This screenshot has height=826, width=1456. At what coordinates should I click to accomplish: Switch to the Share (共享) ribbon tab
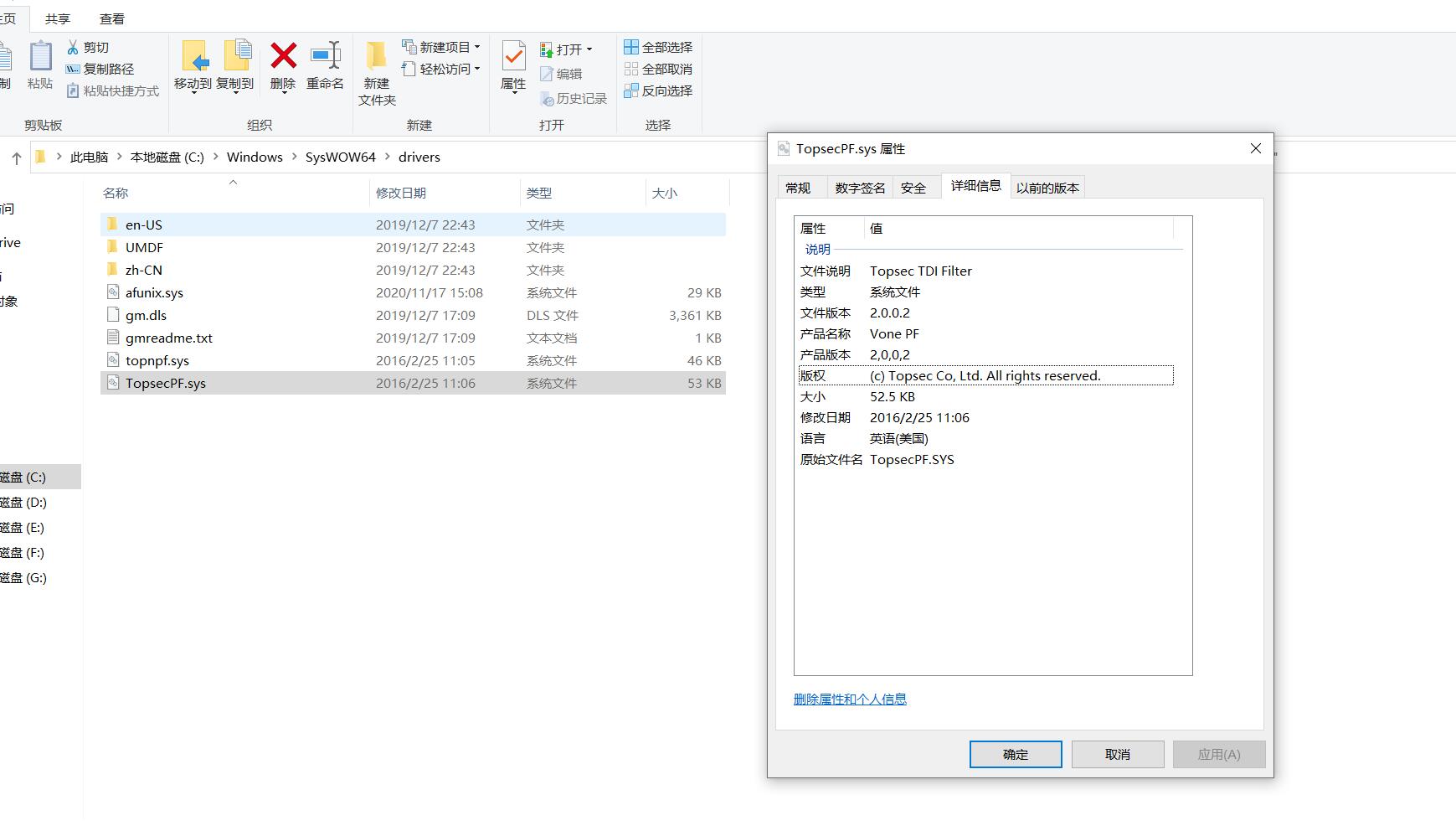pyautogui.click(x=58, y=18)
